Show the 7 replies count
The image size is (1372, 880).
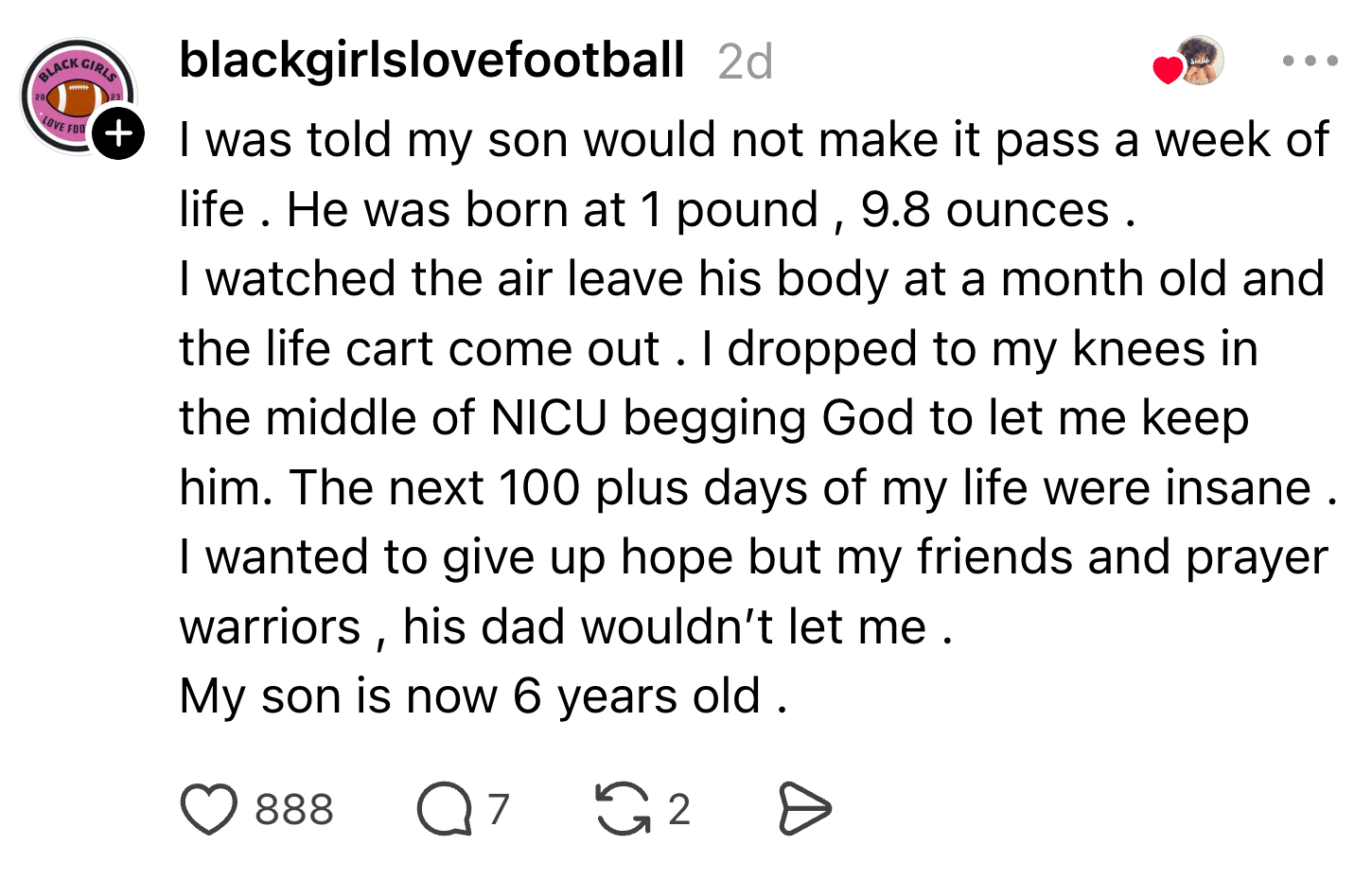[499, 810]
